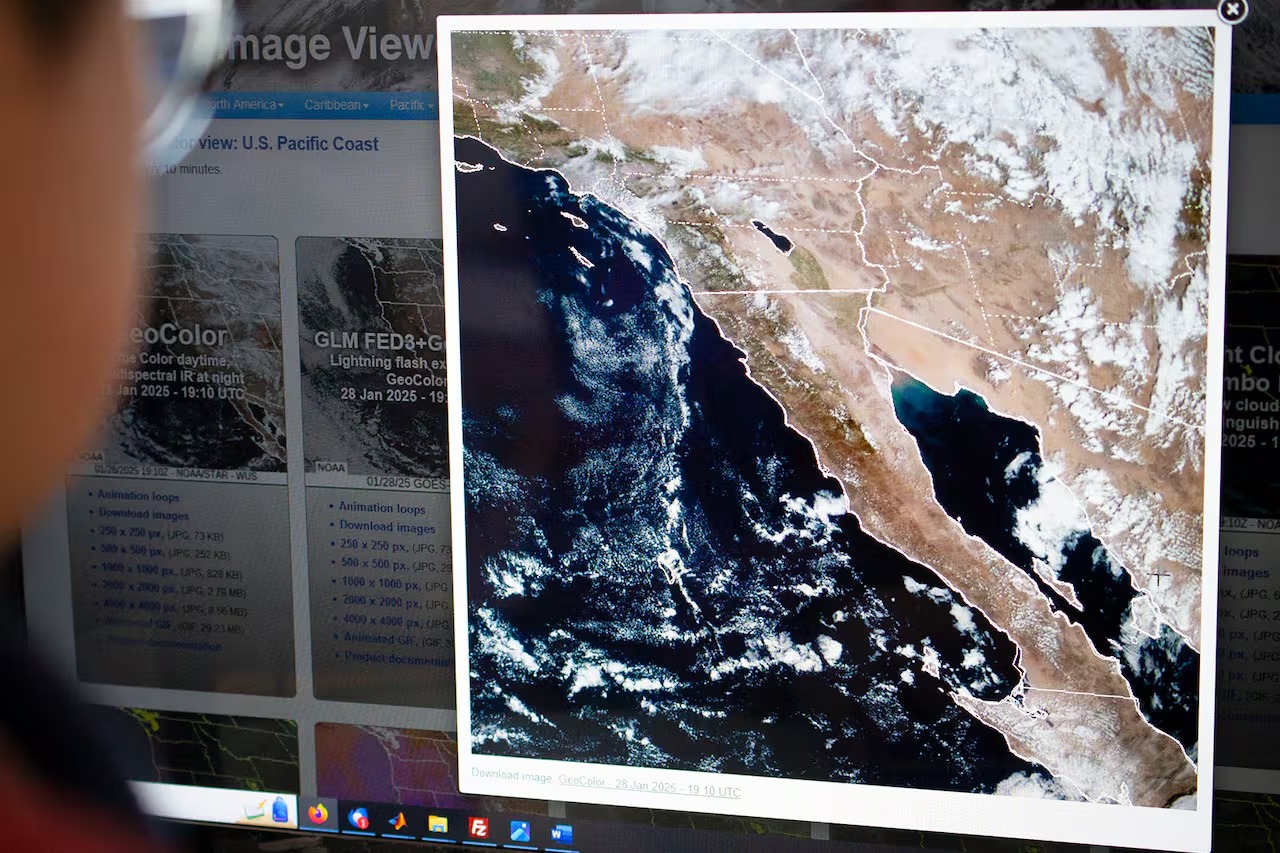Expand the North America navigation dropdown

pos(245,104)
